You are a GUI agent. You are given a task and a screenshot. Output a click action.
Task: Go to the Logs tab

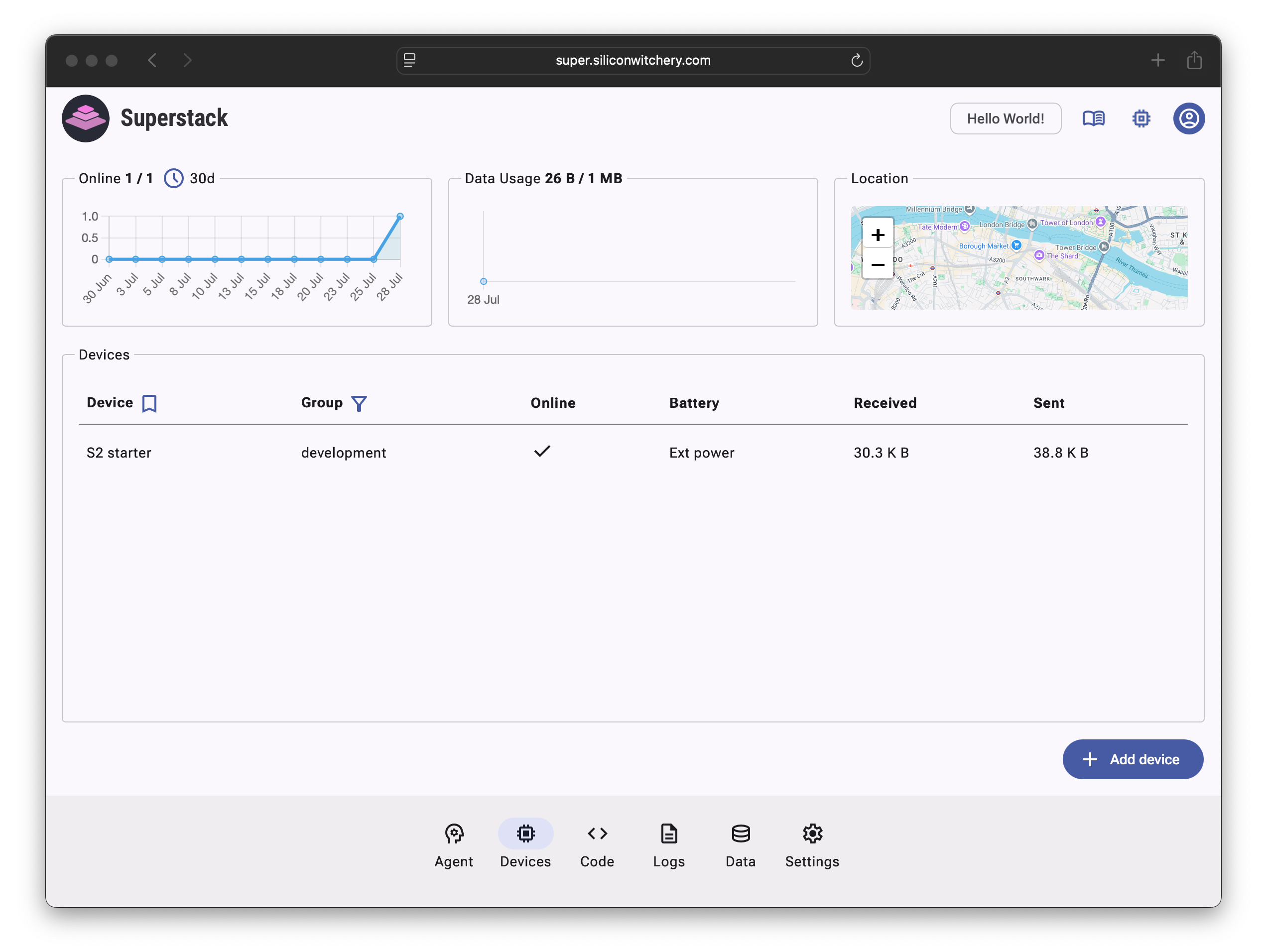click(x=668, y=845)
